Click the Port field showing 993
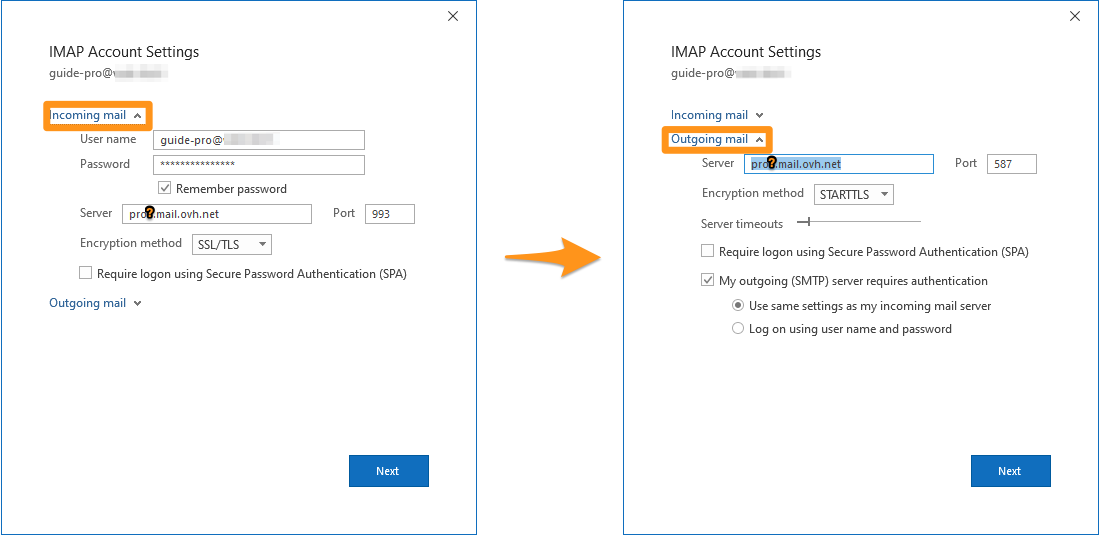Viewport: 1100px width, 535px height. (x=389, y=214)
